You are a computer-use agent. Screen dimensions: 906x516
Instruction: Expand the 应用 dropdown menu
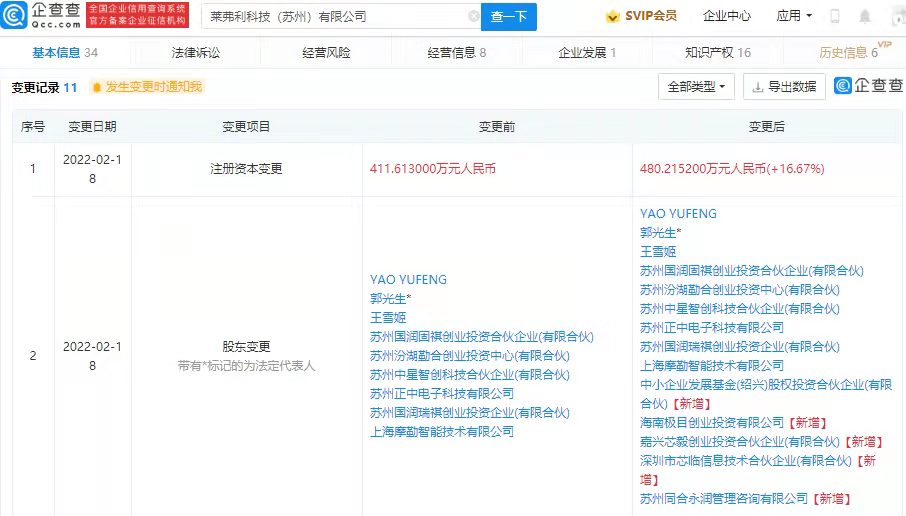(x=794, y=16)
